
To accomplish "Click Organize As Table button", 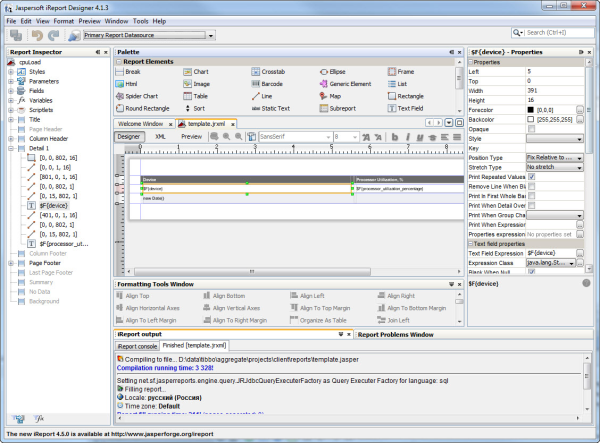I will click(318, 320).
